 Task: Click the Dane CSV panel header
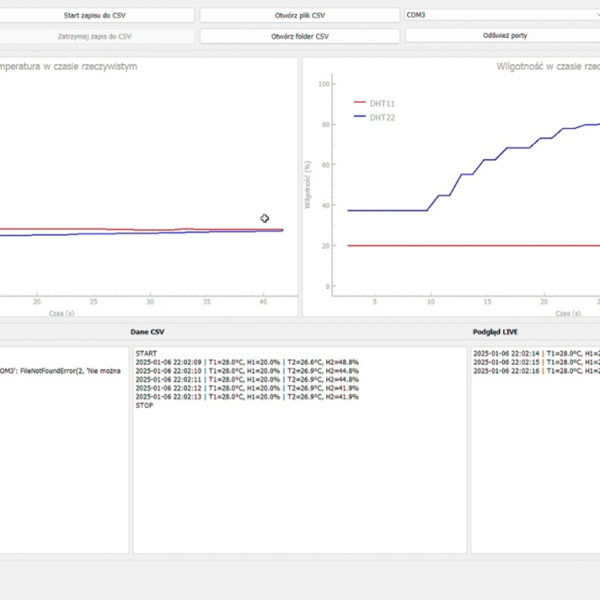pos(148,331)
